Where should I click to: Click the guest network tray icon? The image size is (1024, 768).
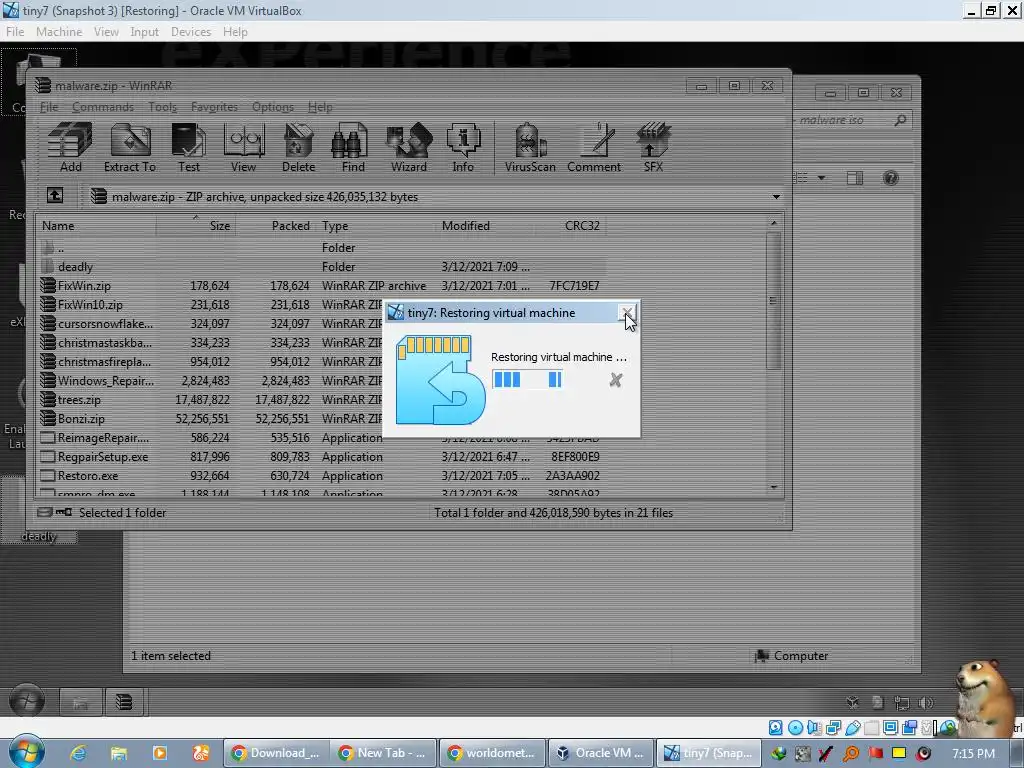[x=902, y=703]
